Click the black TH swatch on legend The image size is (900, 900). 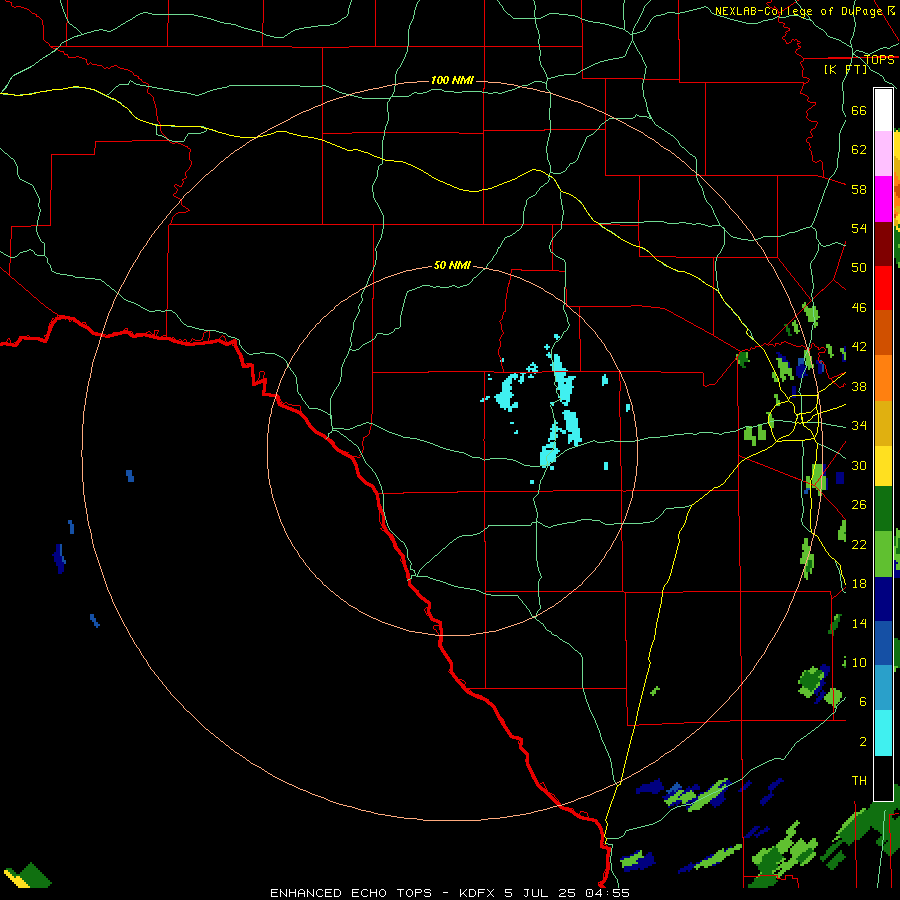click(883, 778)
